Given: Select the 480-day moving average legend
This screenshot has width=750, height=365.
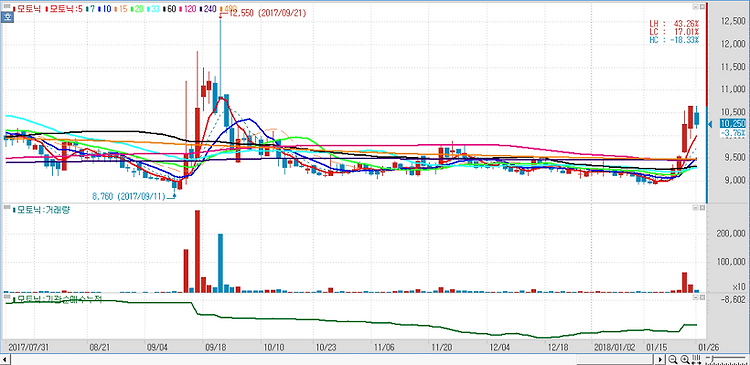Looking at the screenshot, I should click(229, 9).
